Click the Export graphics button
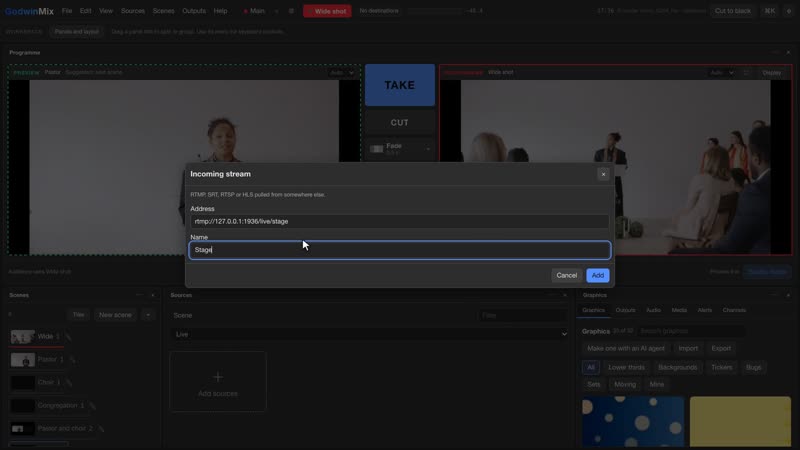 click(721, 348)
